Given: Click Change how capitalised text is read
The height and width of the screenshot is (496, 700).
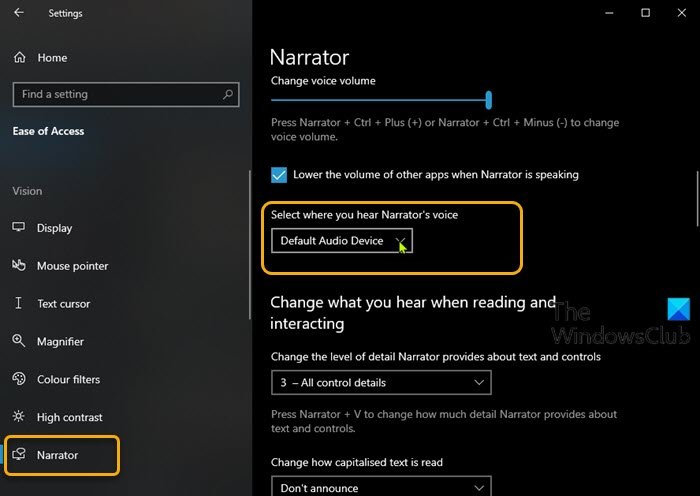Looking at the screenshot, I should 357,462.
